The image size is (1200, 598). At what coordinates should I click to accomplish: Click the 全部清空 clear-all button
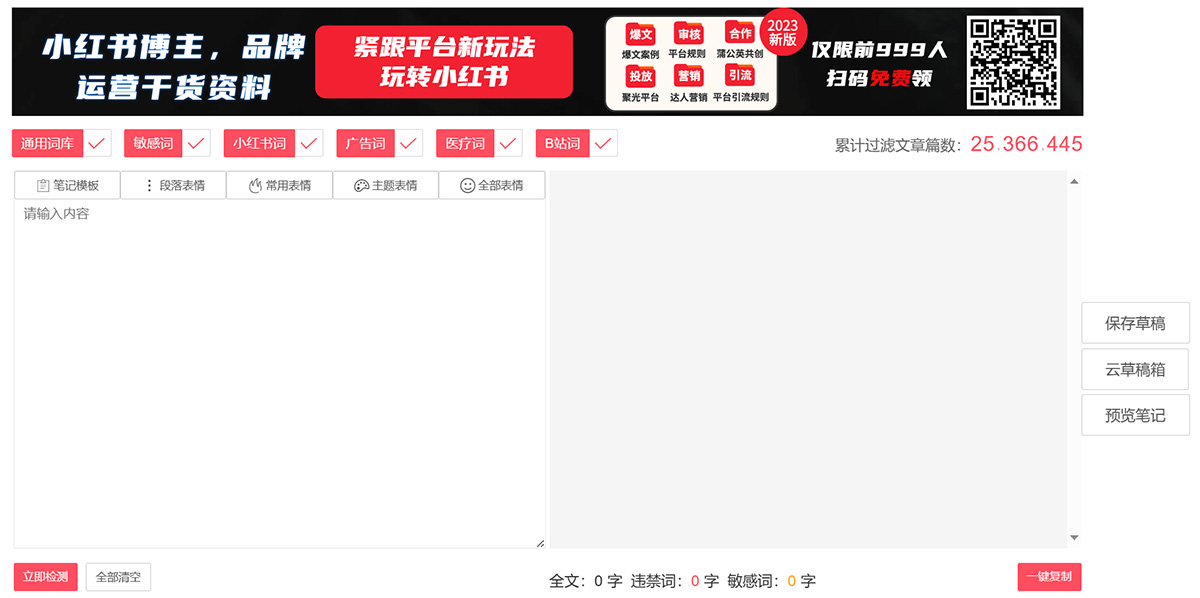pyautogui.click(x=118, y=577)
